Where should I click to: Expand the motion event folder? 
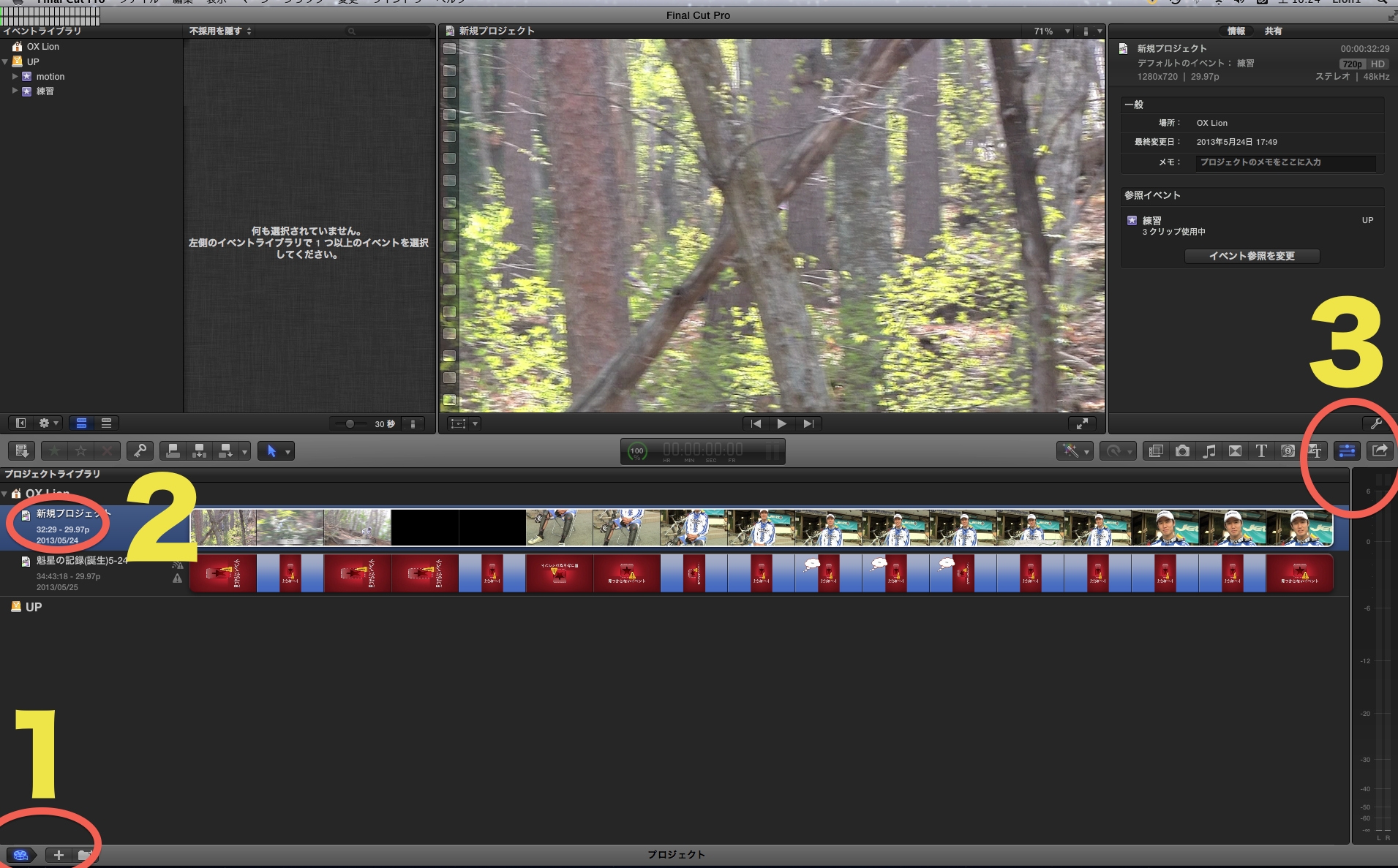point(15,76)
